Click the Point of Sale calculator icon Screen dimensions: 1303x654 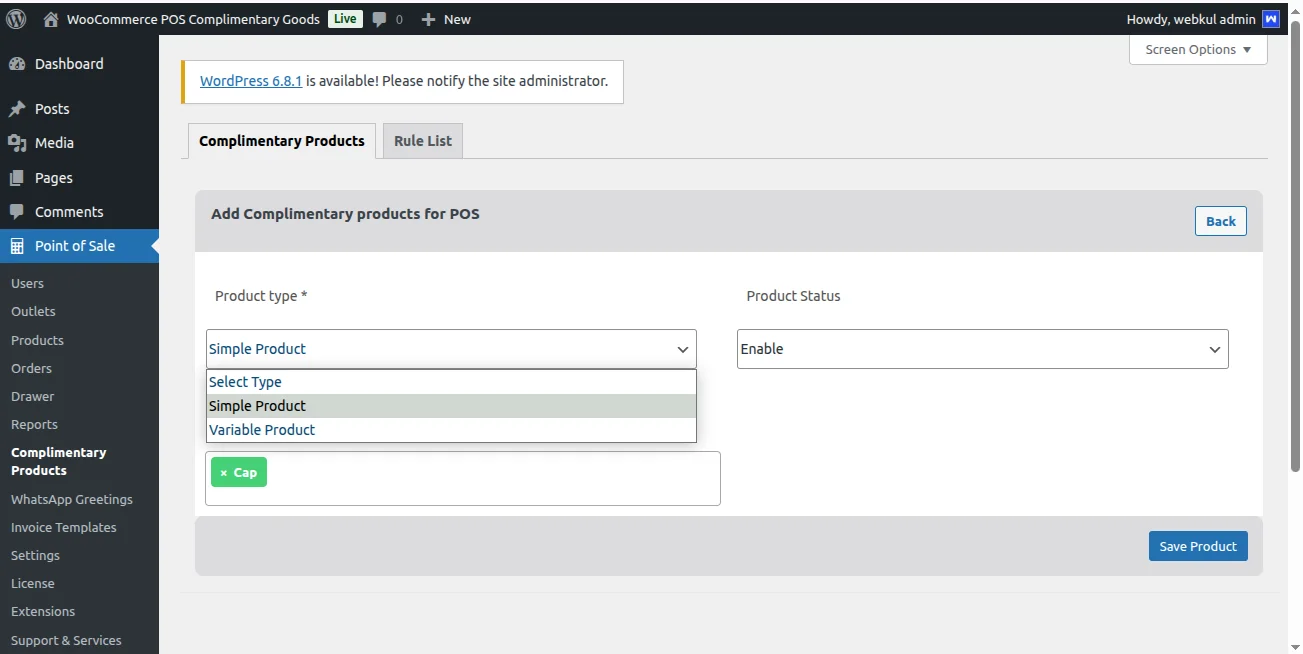click(x=17, y=246)
